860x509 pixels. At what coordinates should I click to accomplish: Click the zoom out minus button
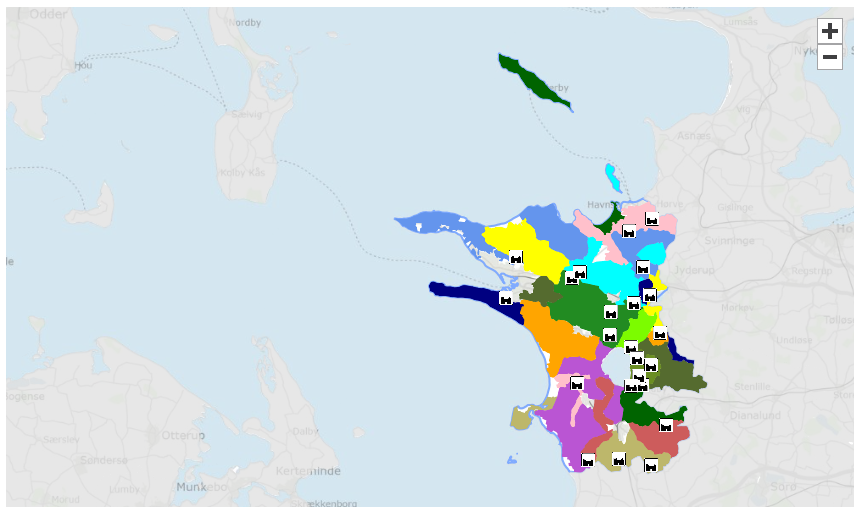(829, 57)
